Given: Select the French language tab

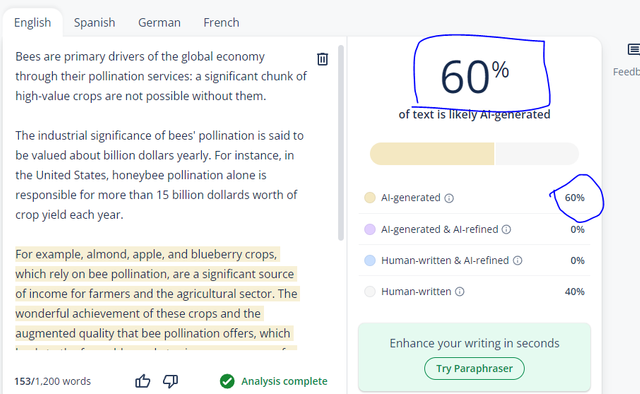Looking at the screenshot, I should pyautogui.click(x=221, y=22).
